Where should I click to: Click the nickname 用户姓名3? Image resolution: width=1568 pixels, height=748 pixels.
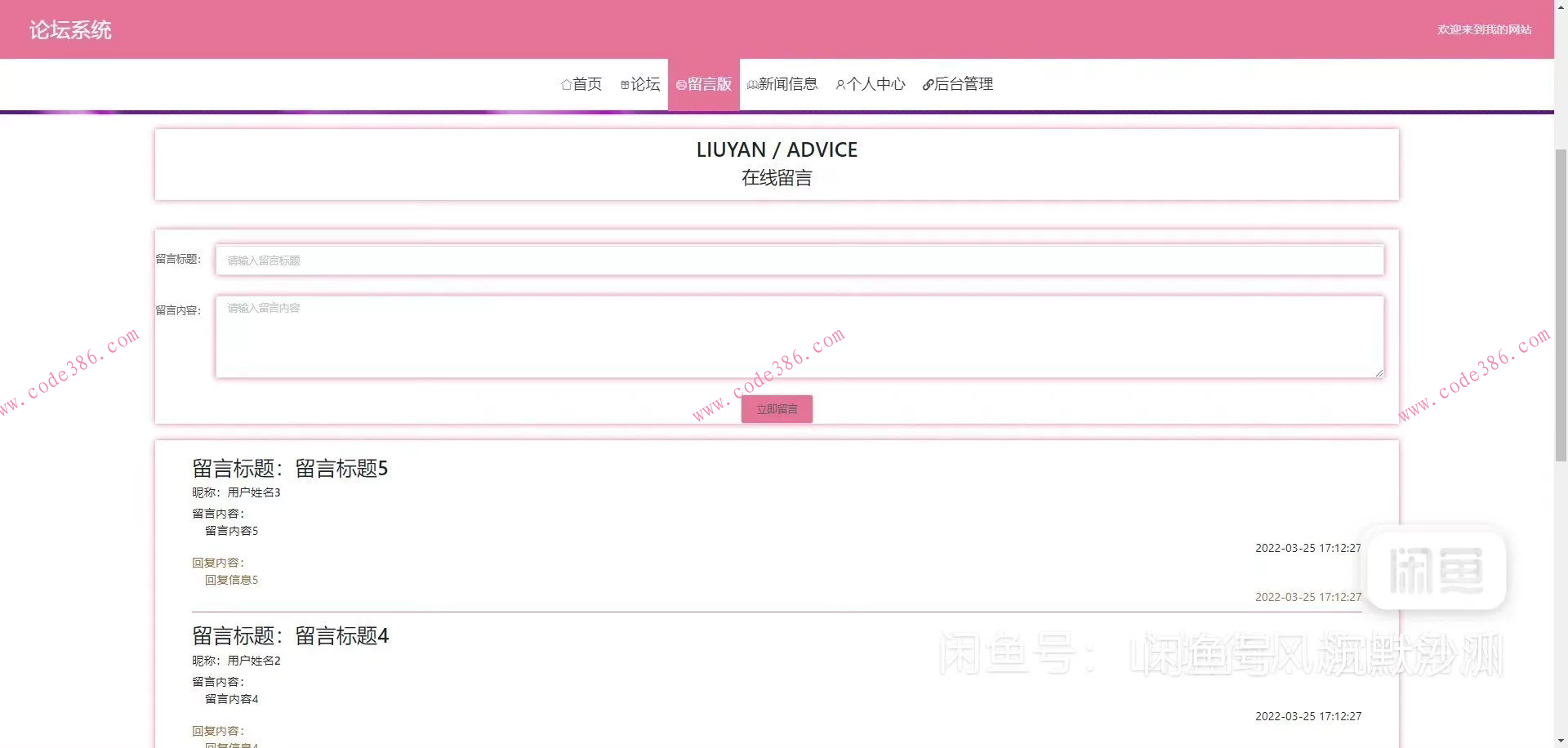click(x=254, y=492)
